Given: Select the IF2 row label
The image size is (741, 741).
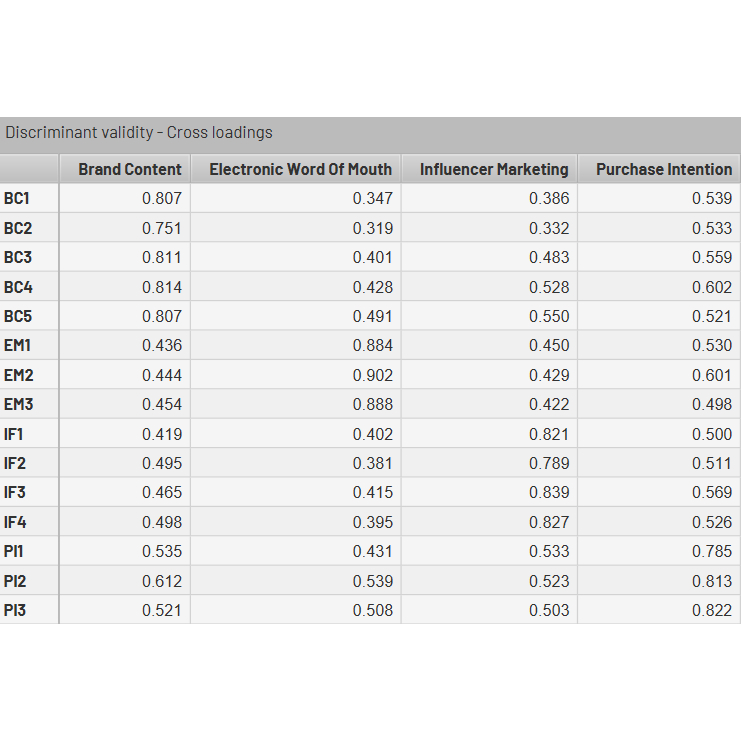Looking at the screenshot, I should pos(15,463).
